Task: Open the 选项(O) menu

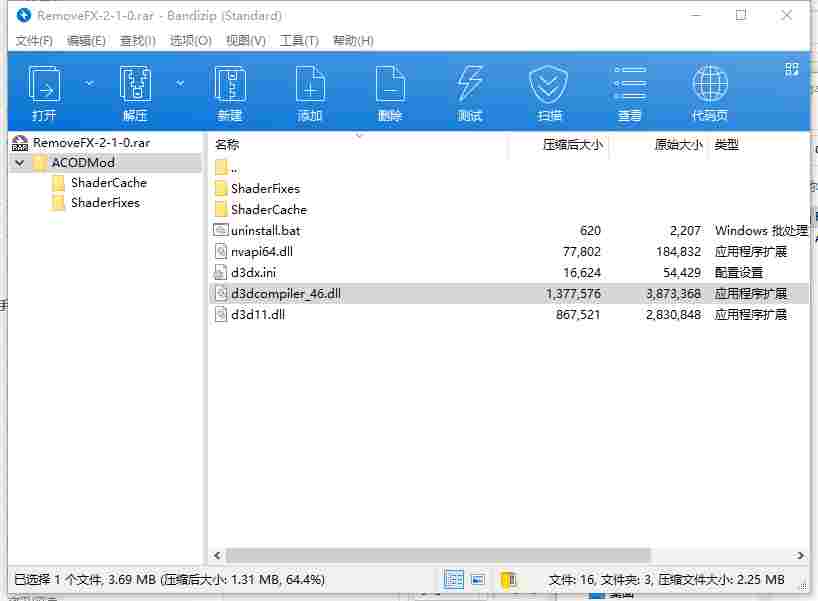Action: 190,41
